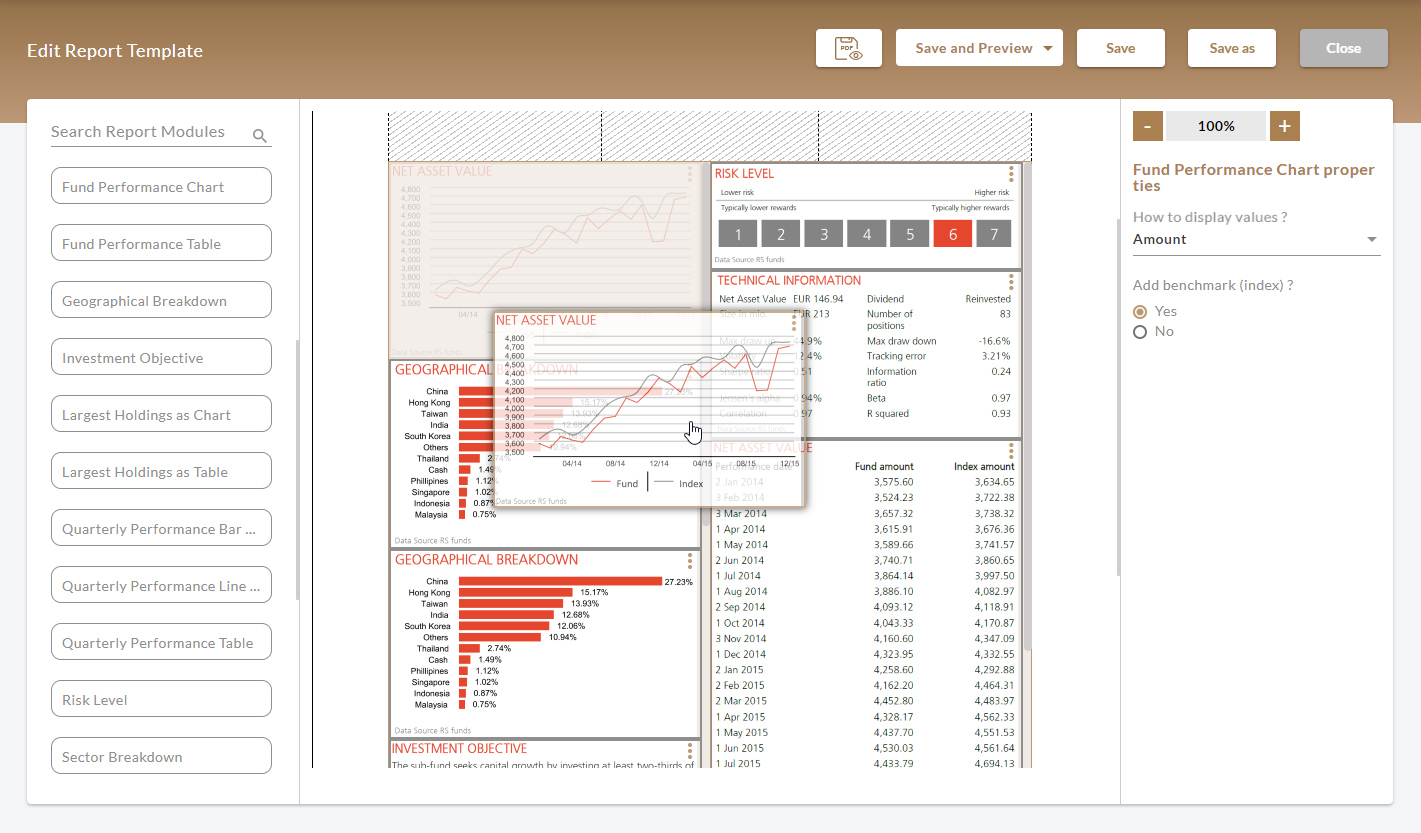Click the Save as button
1421x833 pixels.
[x=1231, y=48]
